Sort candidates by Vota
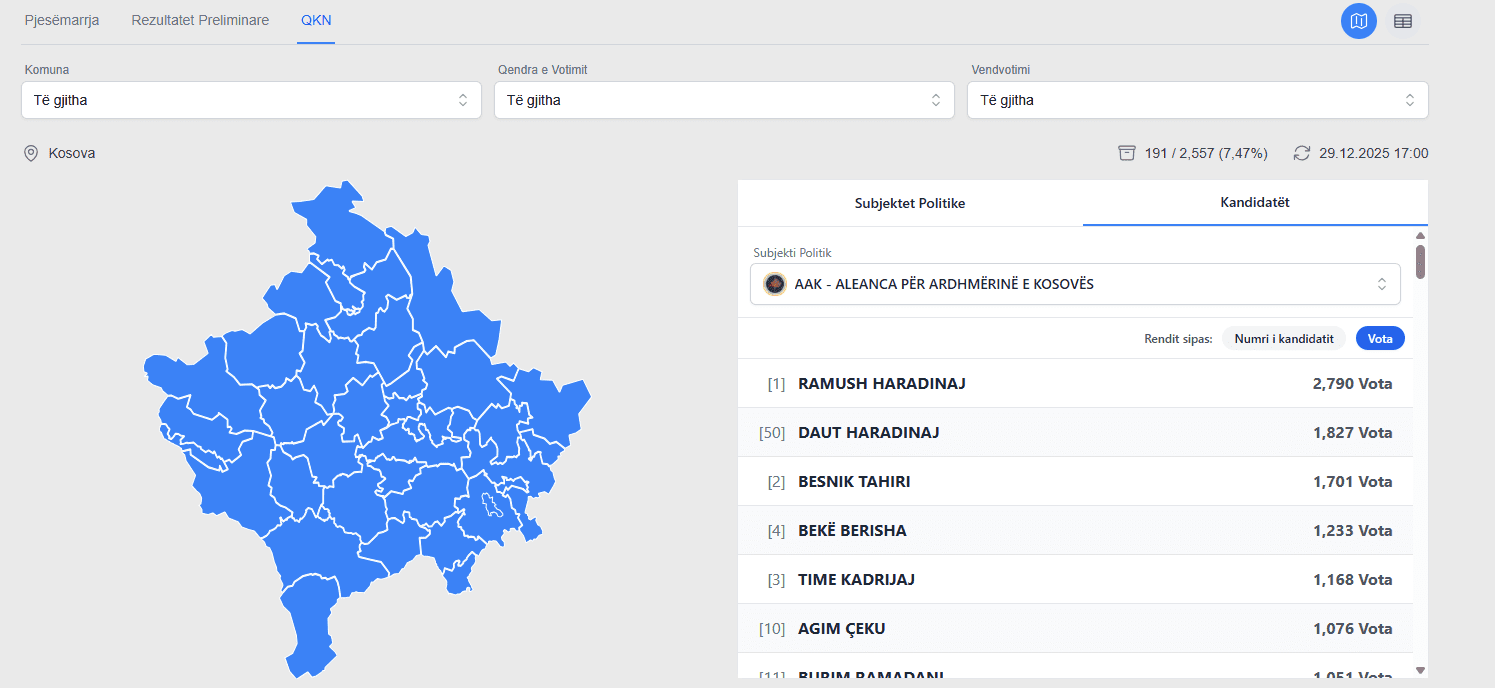 [1380, 339]
